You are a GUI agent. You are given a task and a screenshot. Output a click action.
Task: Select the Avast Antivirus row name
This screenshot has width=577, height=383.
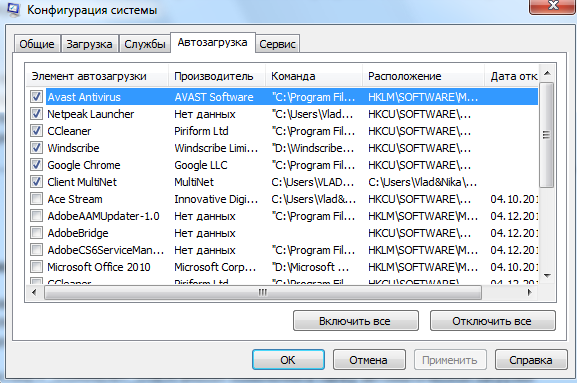pos(84,97)
